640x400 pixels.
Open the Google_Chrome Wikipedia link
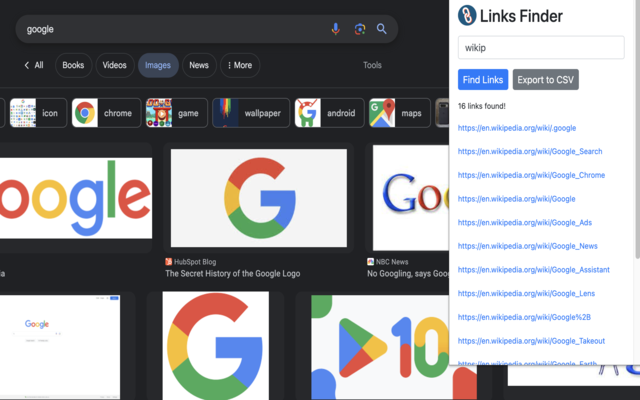pyautogui.click(x=531, y=175)
